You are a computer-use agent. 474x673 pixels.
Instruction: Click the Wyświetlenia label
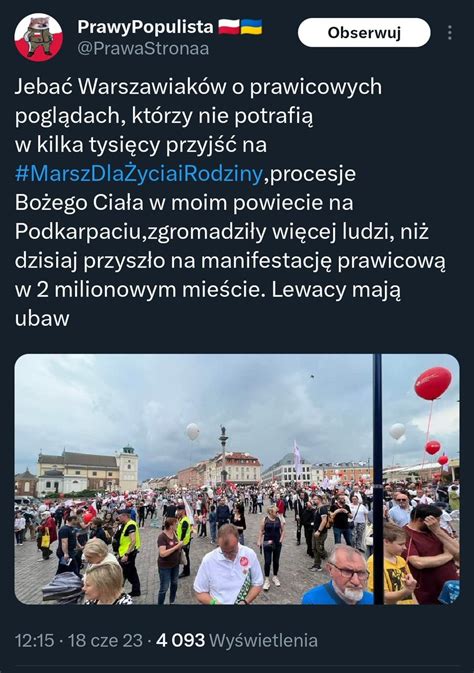click(264, 641)
